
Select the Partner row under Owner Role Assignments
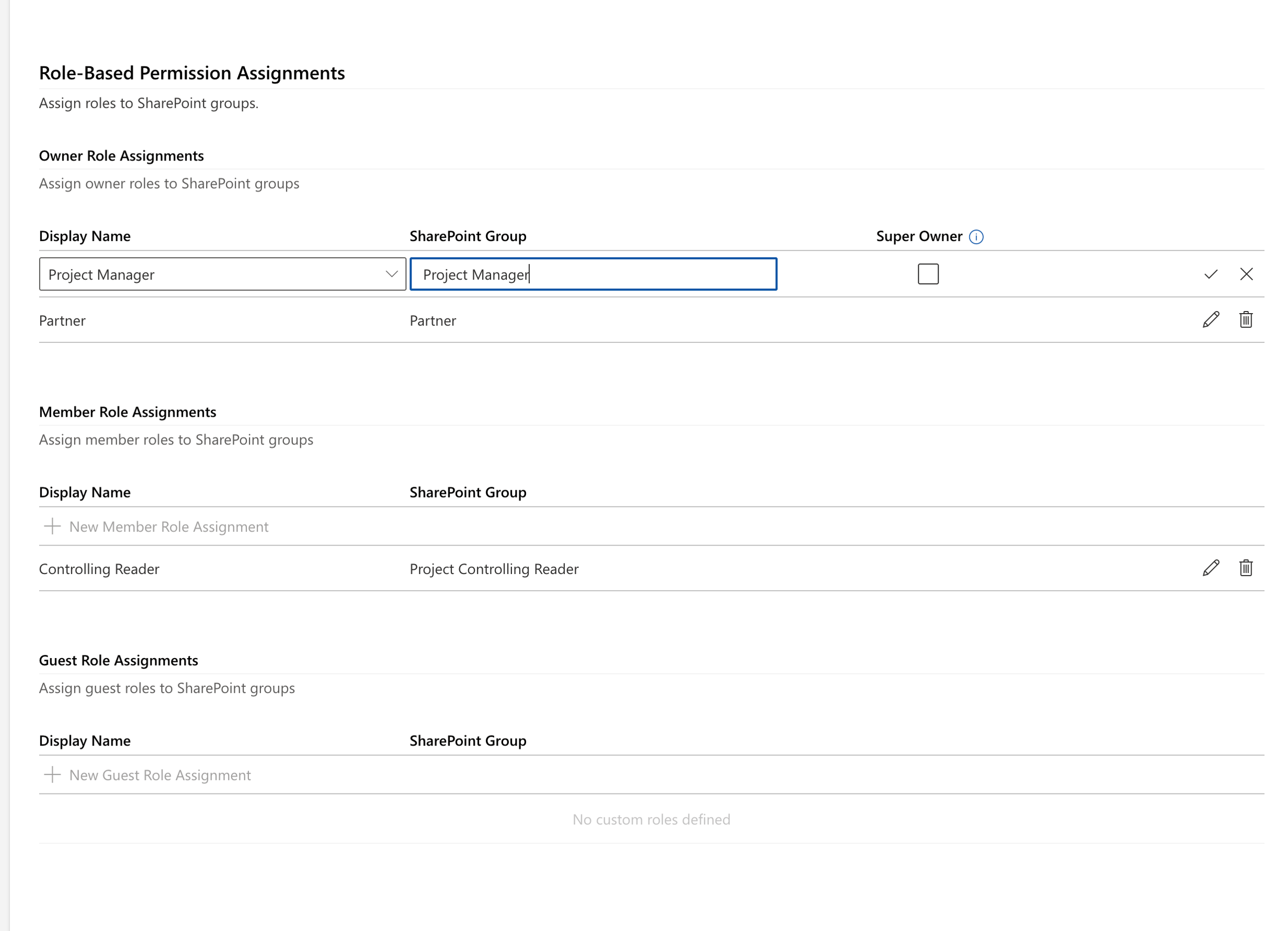pos(62,320)
